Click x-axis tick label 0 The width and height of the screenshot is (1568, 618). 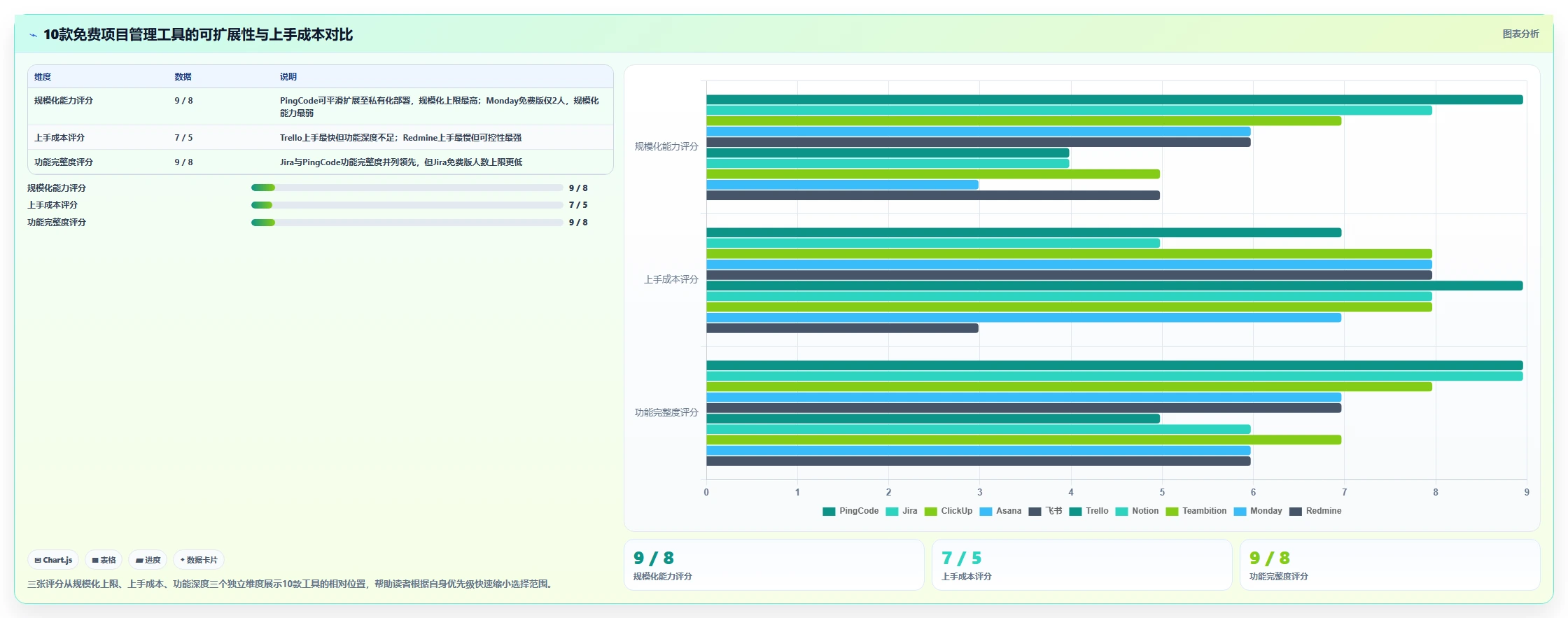706,493
